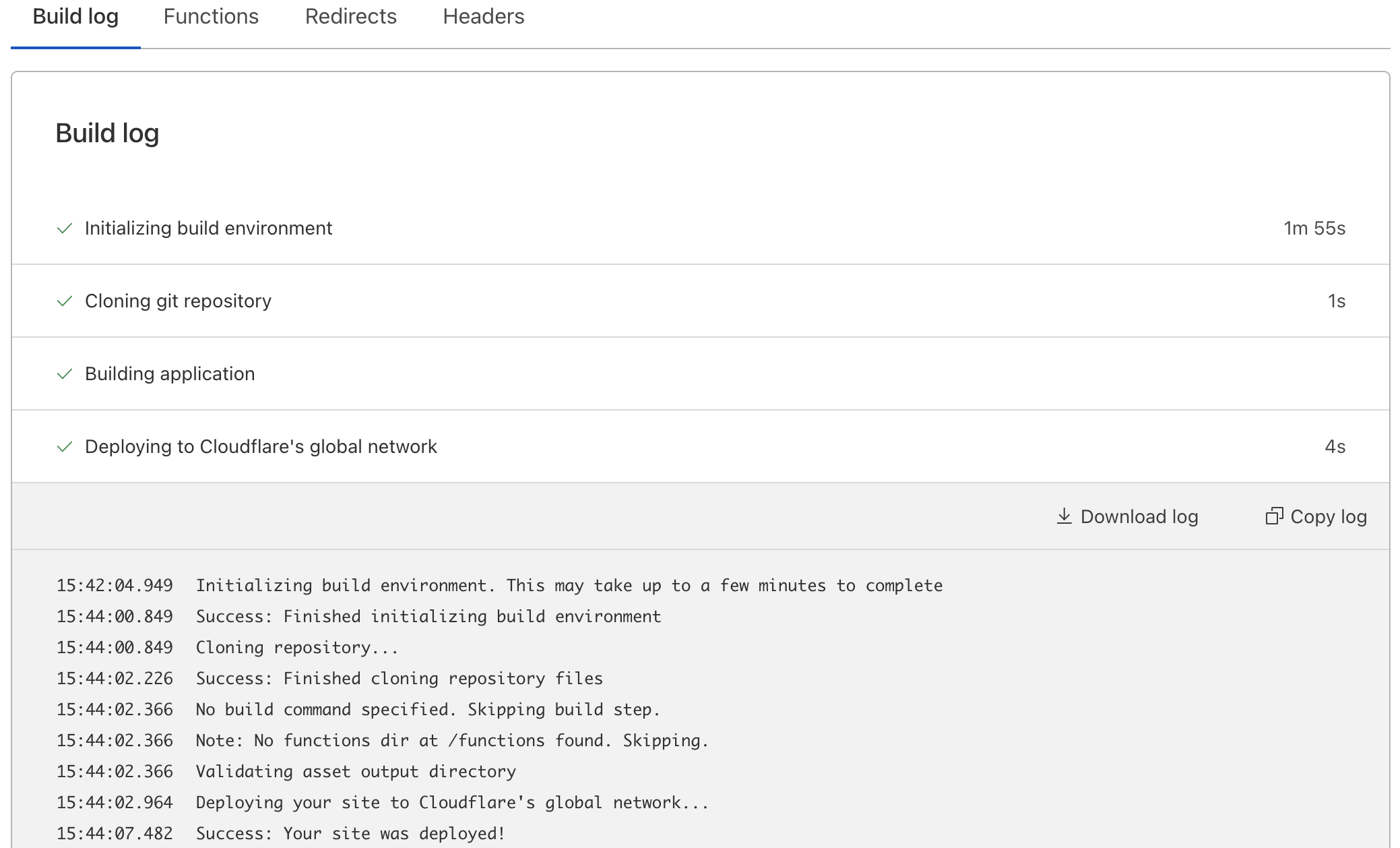Select the Build log tab
1400x848 pixels.
click(75, 16)
